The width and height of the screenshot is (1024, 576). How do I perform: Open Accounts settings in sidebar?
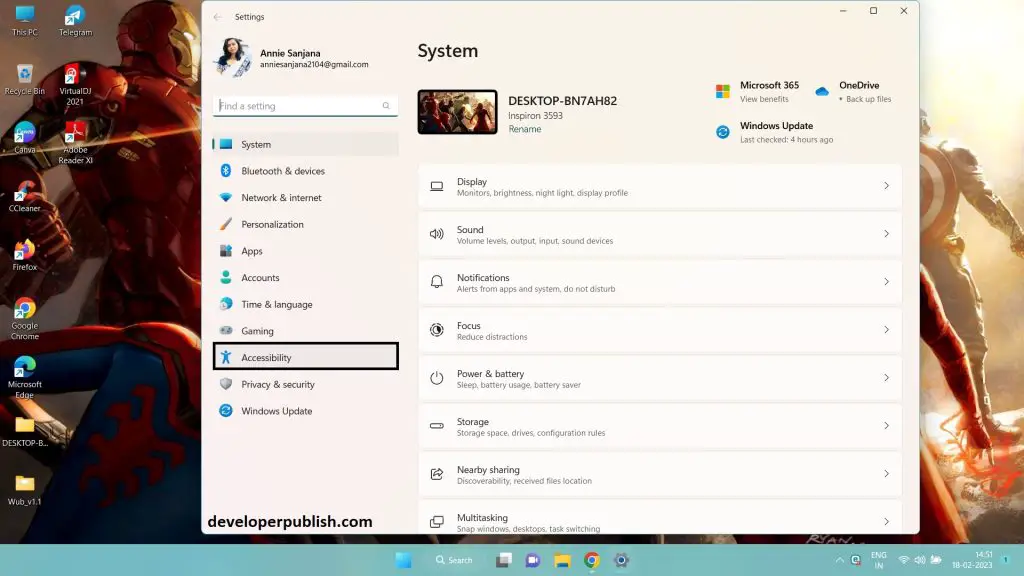(306, 278)
